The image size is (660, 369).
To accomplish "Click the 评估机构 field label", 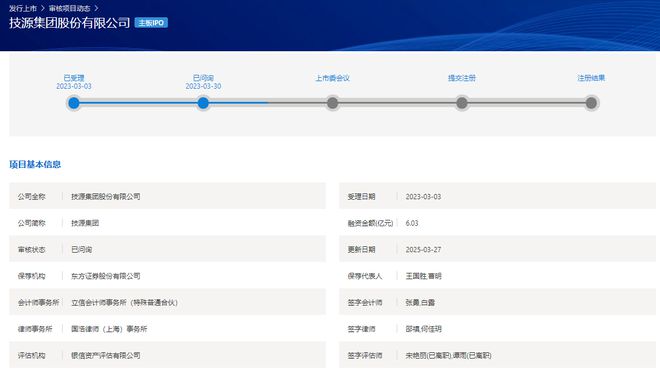I will coord(31,356).
